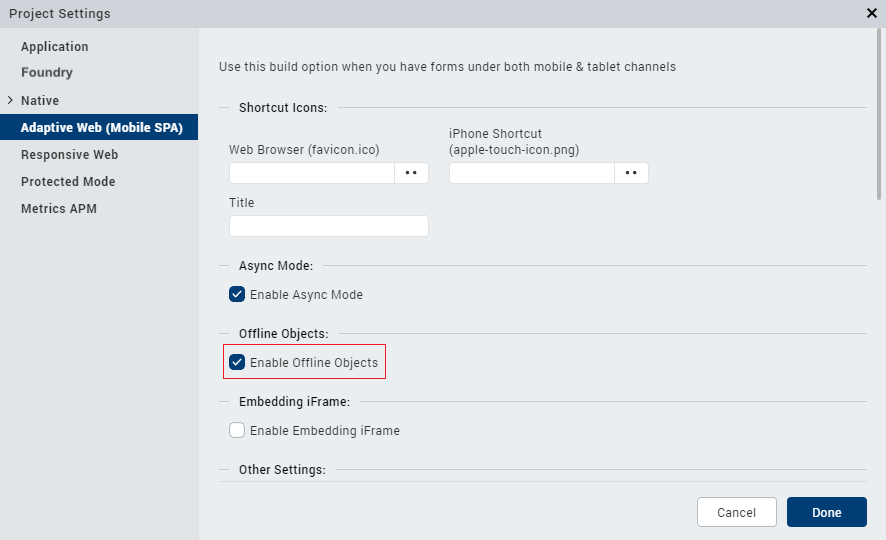Image resolution: width=886 pixels, height=540 pixels.
Task: Switch to Metrics APM tab
Action: click(59, 209)
